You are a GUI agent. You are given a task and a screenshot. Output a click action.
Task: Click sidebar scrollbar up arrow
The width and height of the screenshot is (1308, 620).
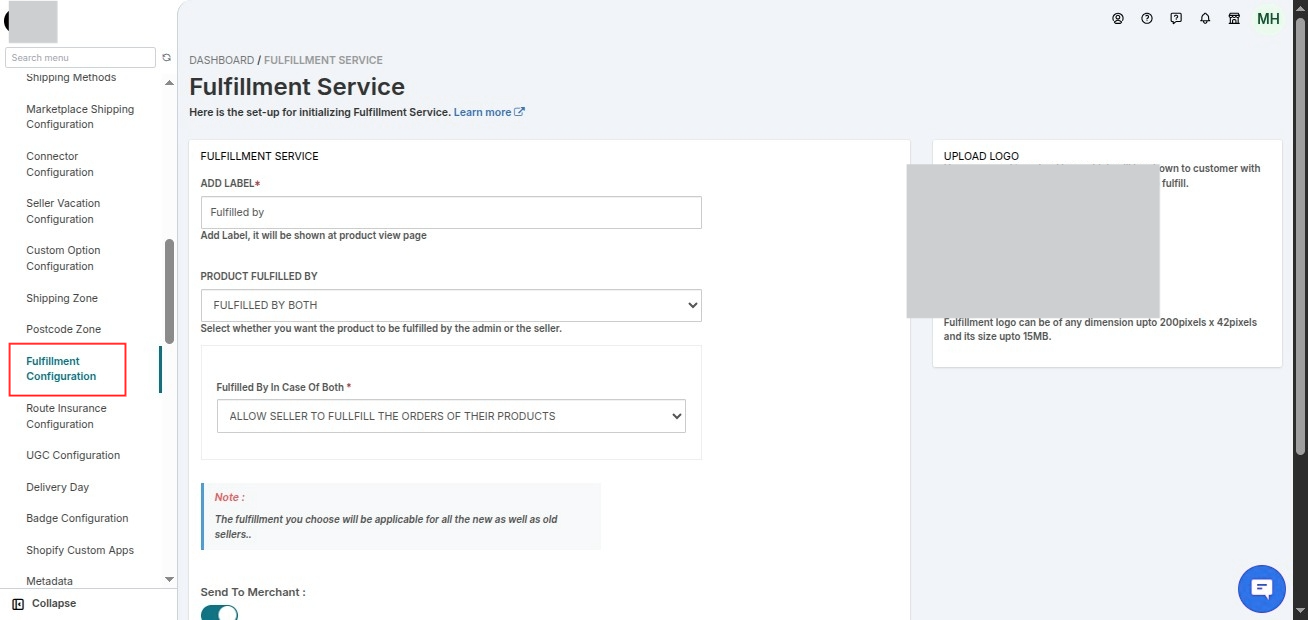[169, 83]
